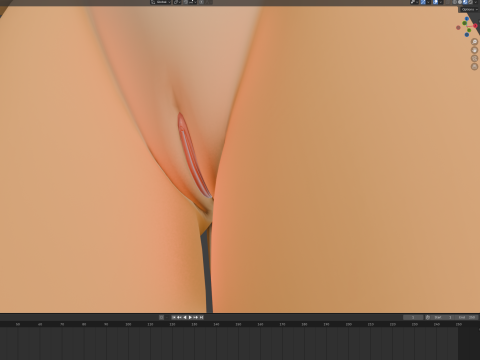480x360 pixels.
Task: Click frame 240 on the timeline ruler
Action: pos(437,324)
